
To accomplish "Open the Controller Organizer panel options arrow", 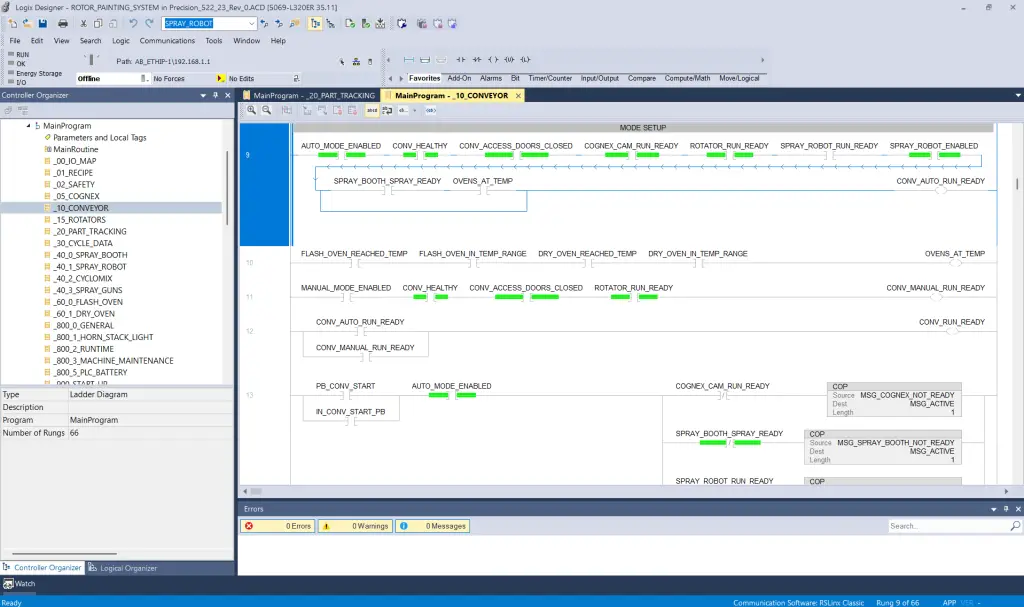I will [203, 95].
